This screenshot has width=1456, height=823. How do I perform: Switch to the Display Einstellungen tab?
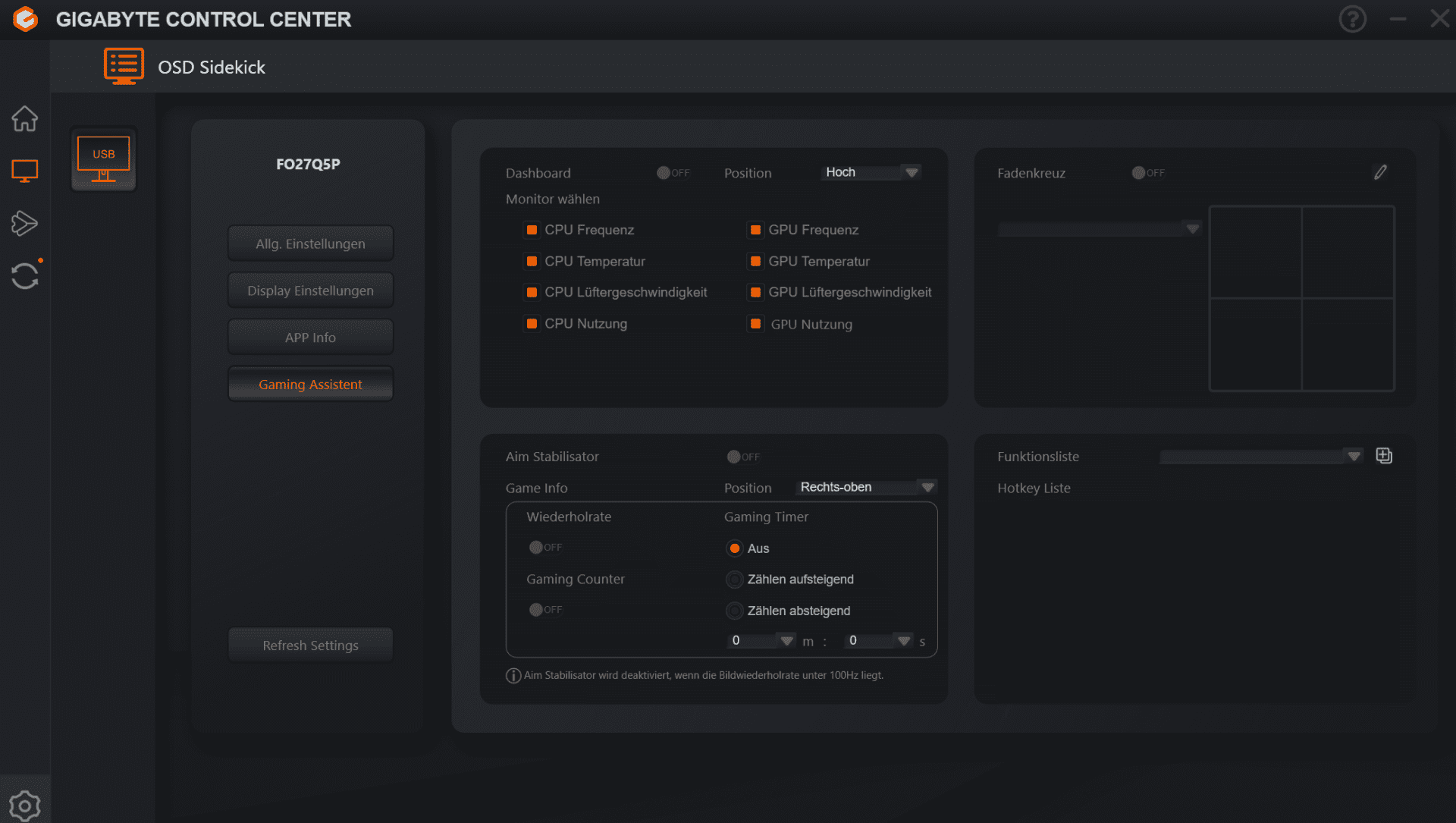[x=310, y=291]
